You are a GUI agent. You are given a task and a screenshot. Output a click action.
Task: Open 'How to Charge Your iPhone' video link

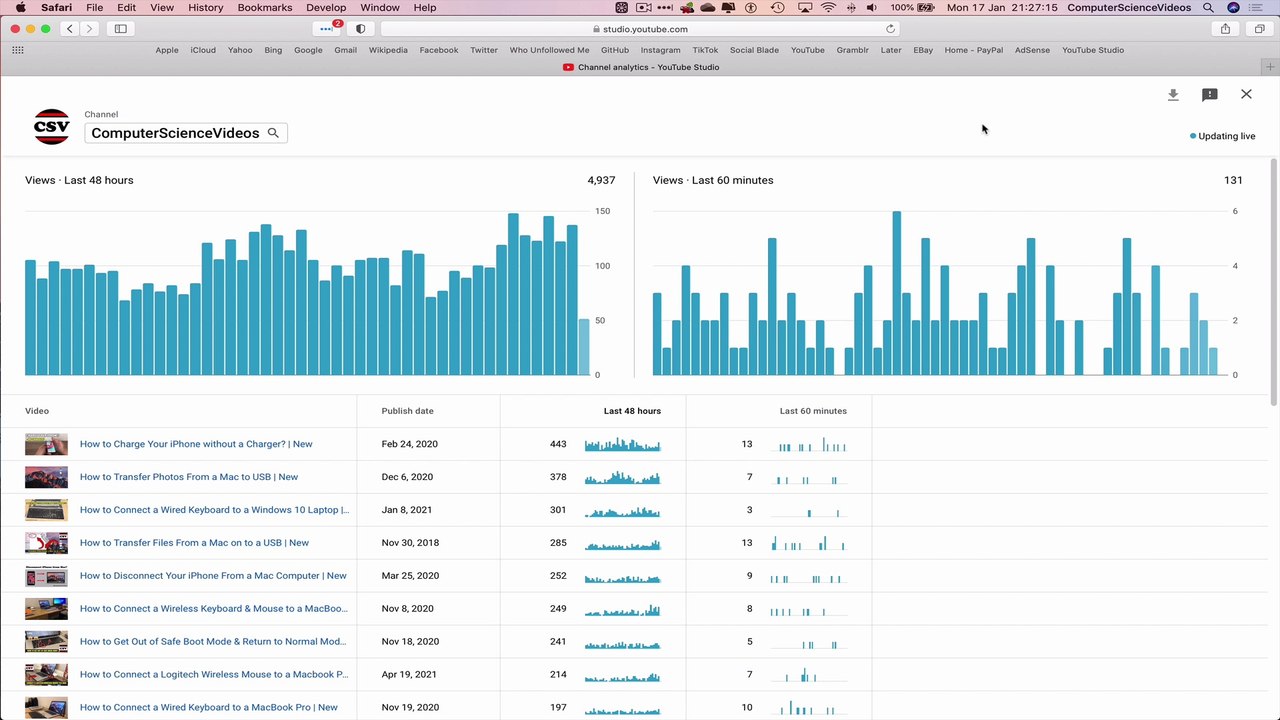(196, 444)
